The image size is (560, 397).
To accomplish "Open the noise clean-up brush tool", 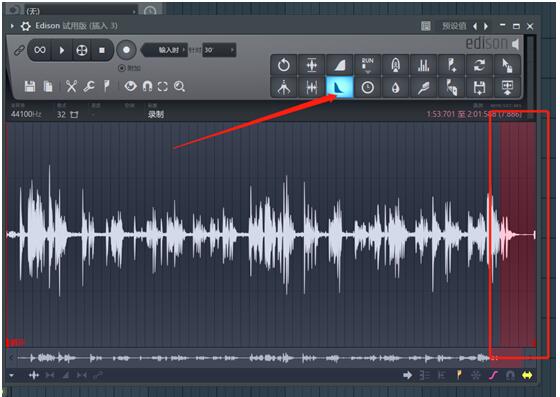I will [x=423, y=87].
